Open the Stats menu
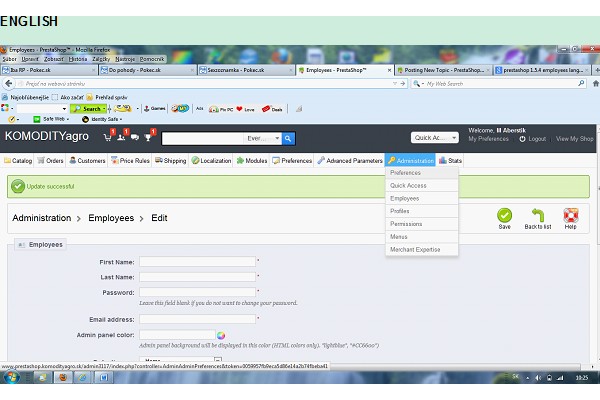This screenshot has width=600, height=400. click(x=450, y=161)
